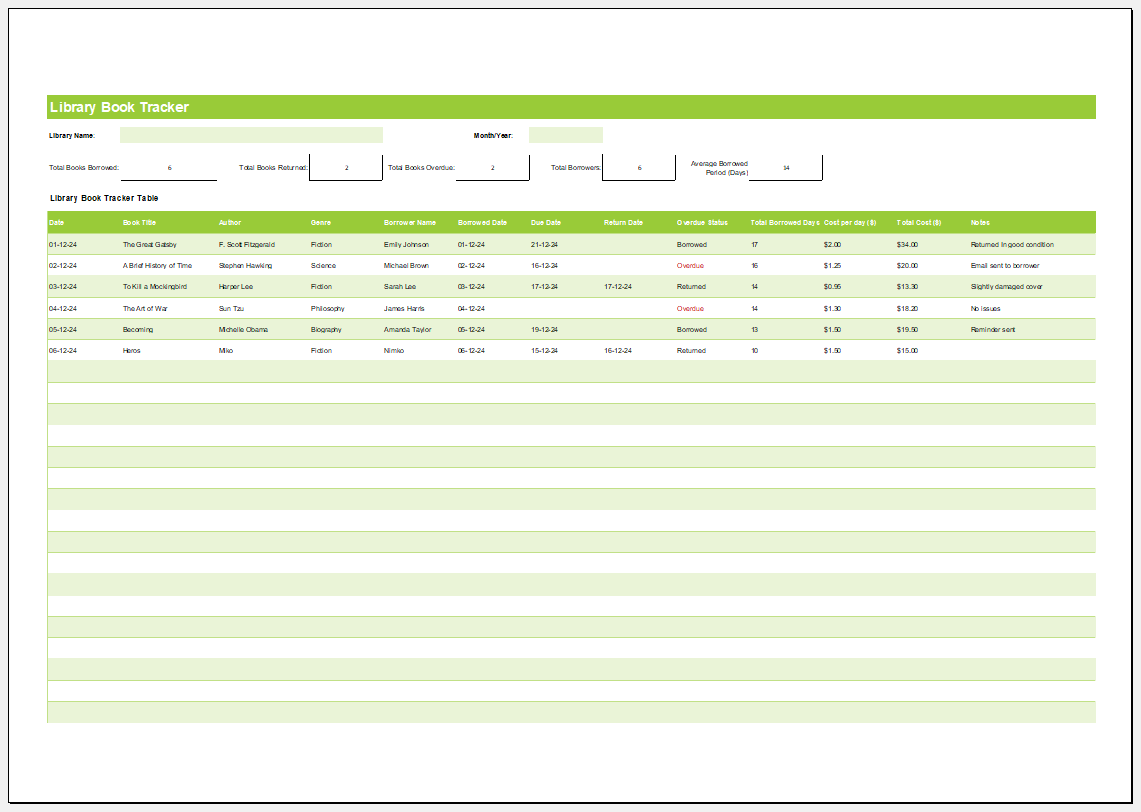This screenshot has width=1141, height=812.
Task: Click cost per day '$1.25' cell
Action: tap(832, 266)
